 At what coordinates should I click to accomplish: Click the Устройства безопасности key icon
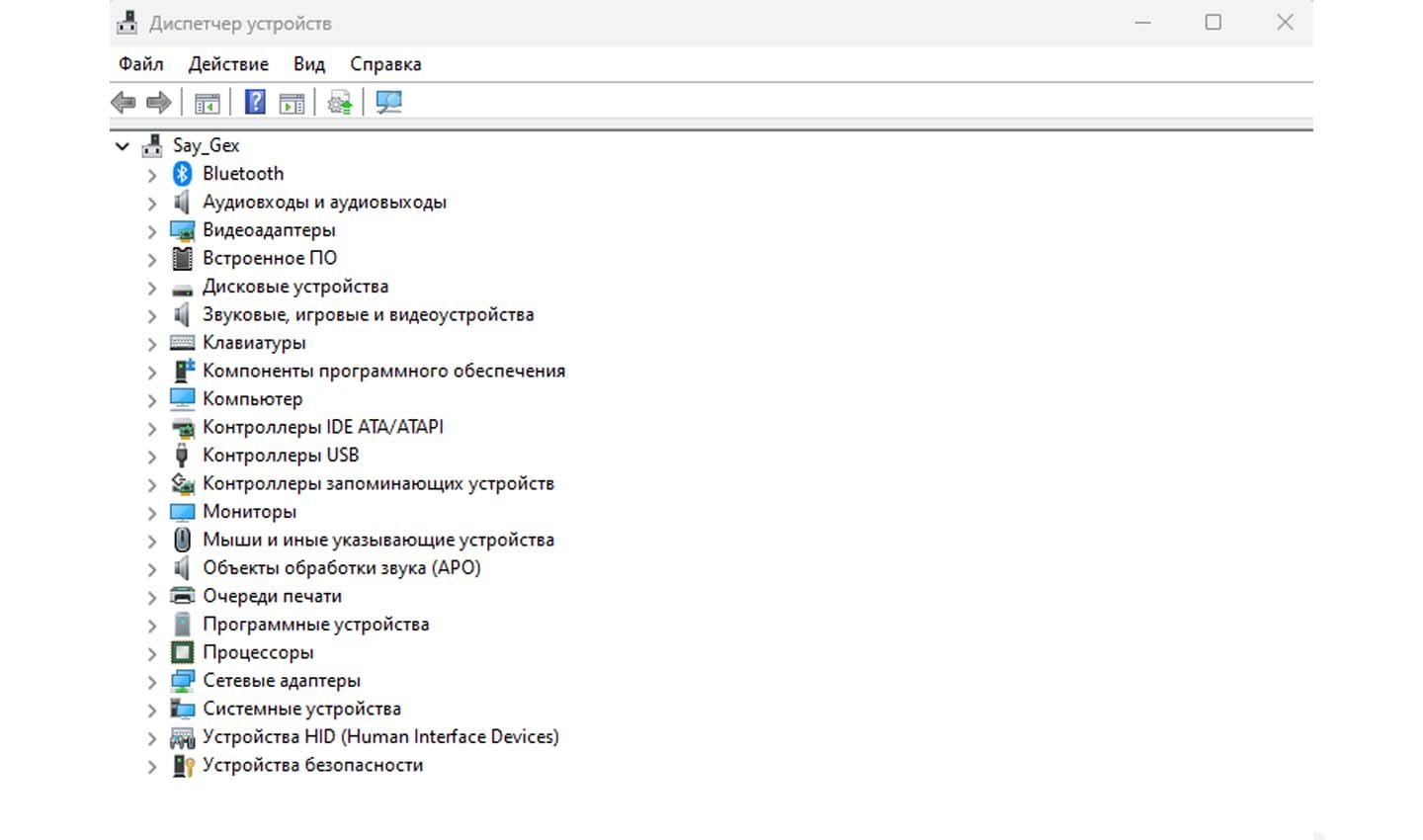pos(183,765)
